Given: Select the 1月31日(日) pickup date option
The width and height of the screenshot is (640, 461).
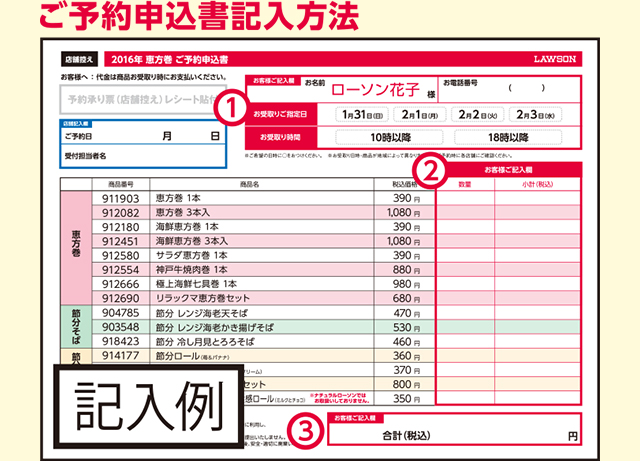Looking at the screenshot, I should click(x=362, y=115).
